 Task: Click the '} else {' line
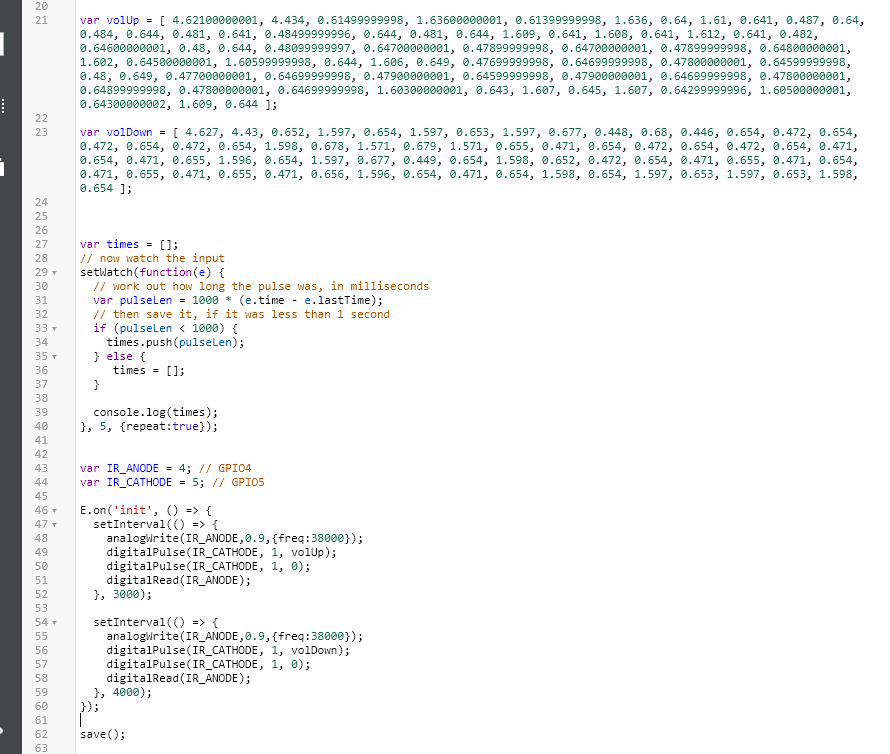pyautogui.click(x=119, y=357)
